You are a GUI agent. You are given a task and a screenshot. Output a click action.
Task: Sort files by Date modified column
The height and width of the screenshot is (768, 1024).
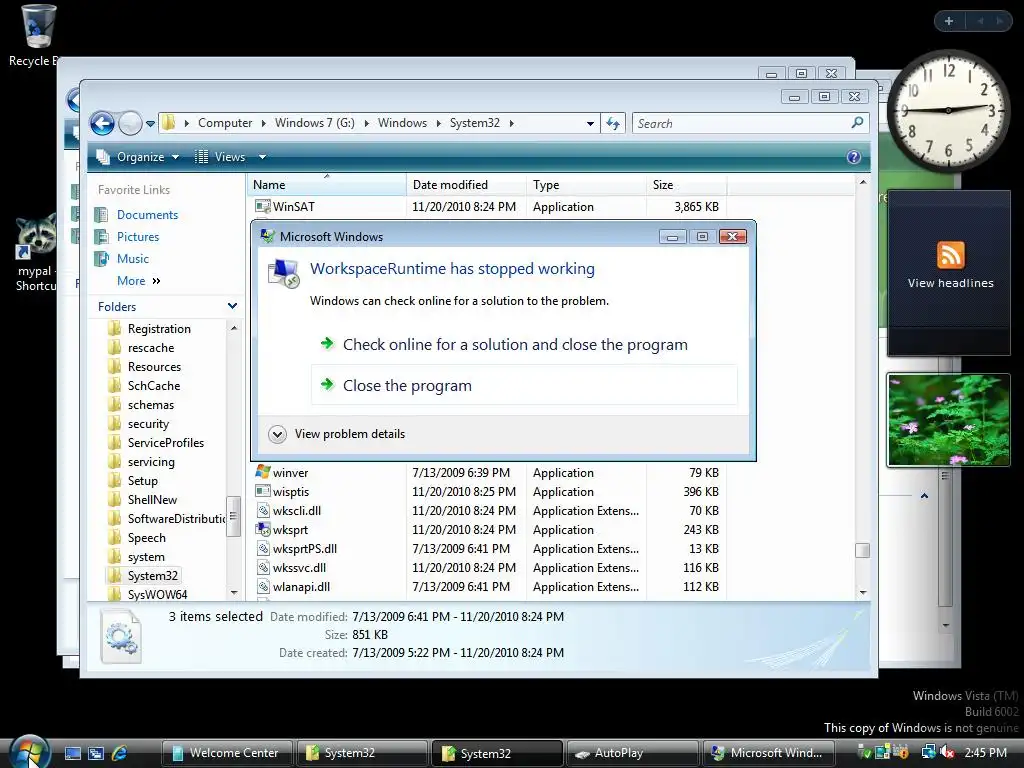click(466, 185)
